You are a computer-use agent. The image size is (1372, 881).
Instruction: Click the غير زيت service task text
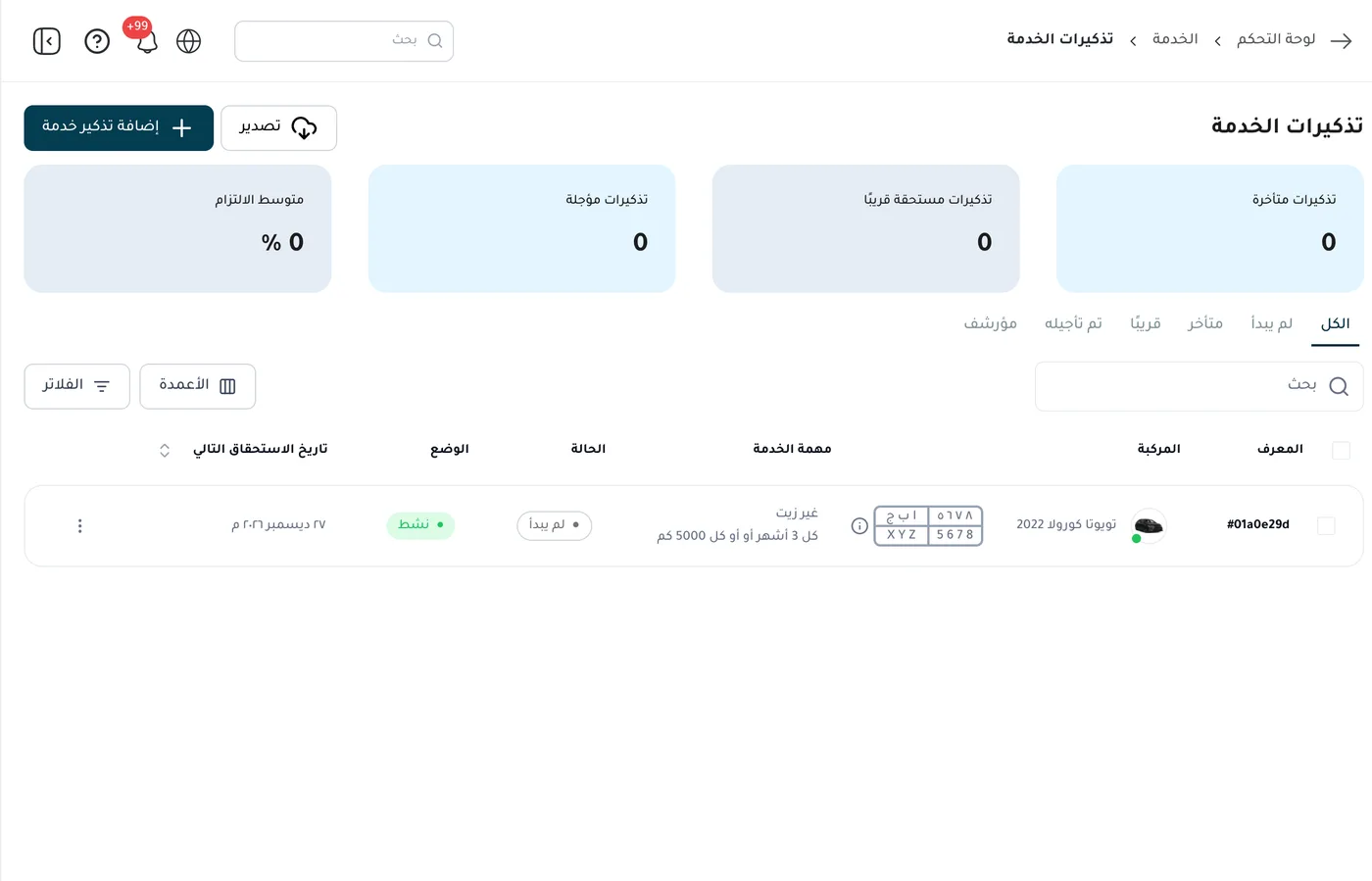tap(797, 514)
